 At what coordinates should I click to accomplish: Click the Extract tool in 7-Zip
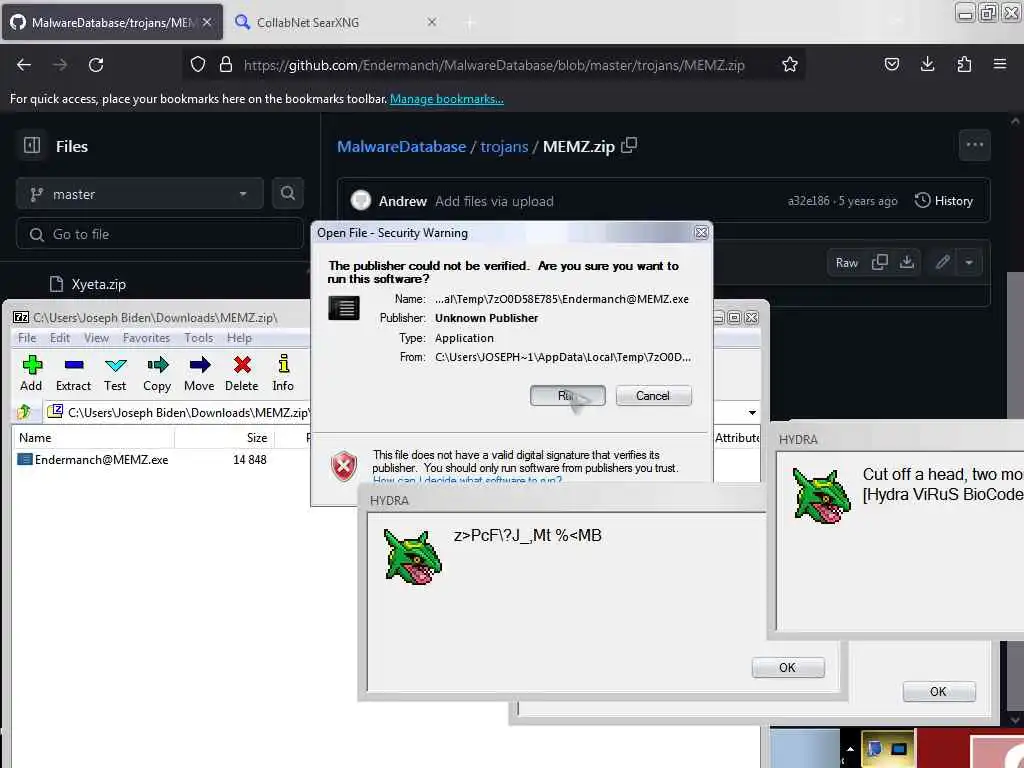point(73,373)
